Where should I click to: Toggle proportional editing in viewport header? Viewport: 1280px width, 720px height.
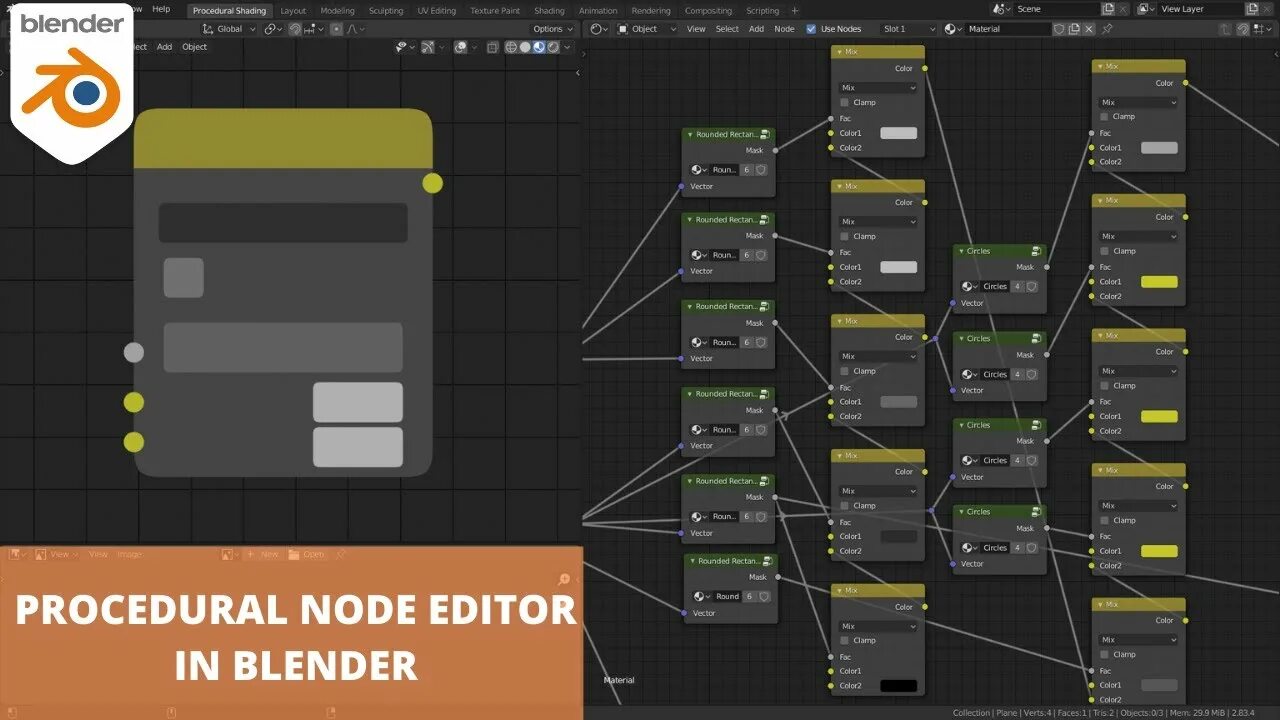point(336,29)
